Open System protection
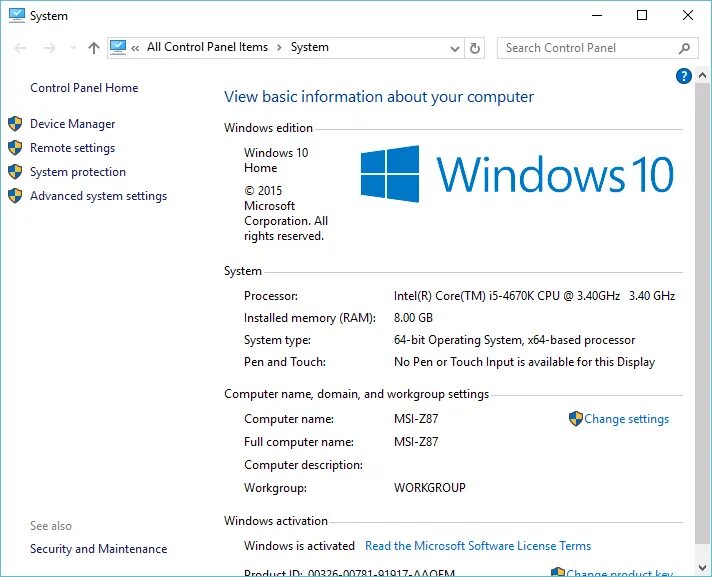 point(78,172)
